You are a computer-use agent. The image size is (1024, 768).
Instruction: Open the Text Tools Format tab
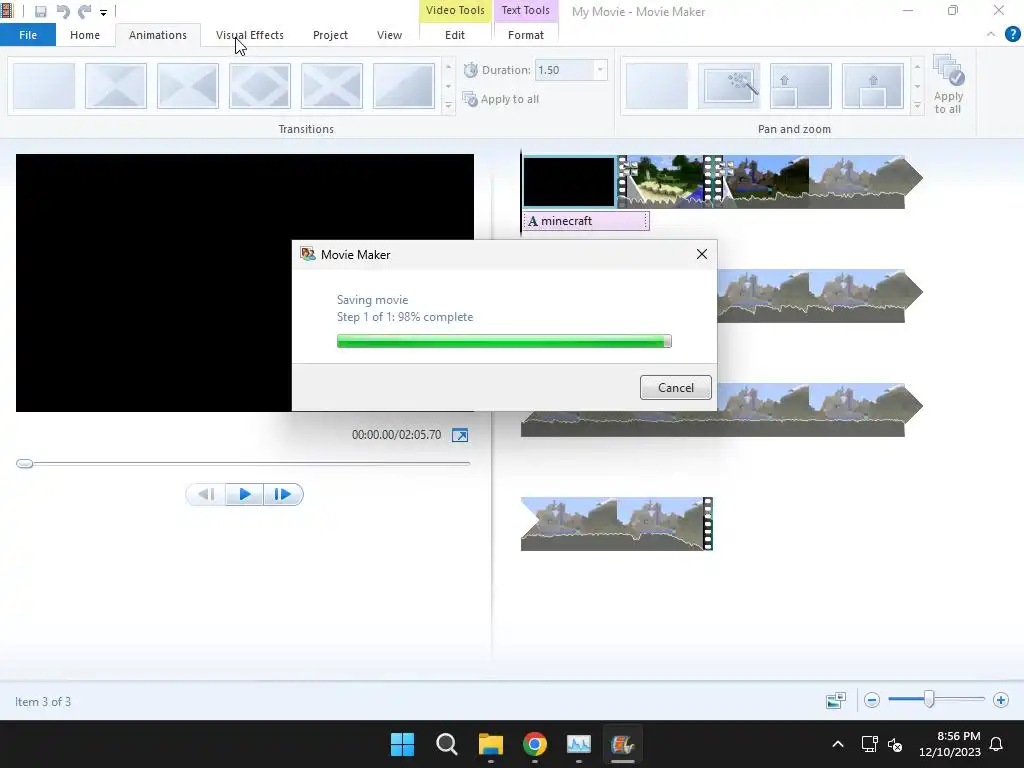point(526,35)
